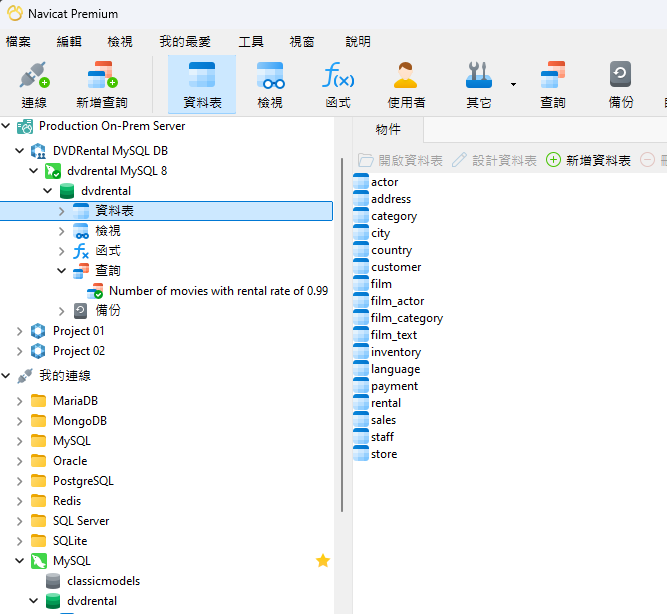Click the Backup (備份) tree node icon
Viewport: 667px width, 614px height.
80,311
